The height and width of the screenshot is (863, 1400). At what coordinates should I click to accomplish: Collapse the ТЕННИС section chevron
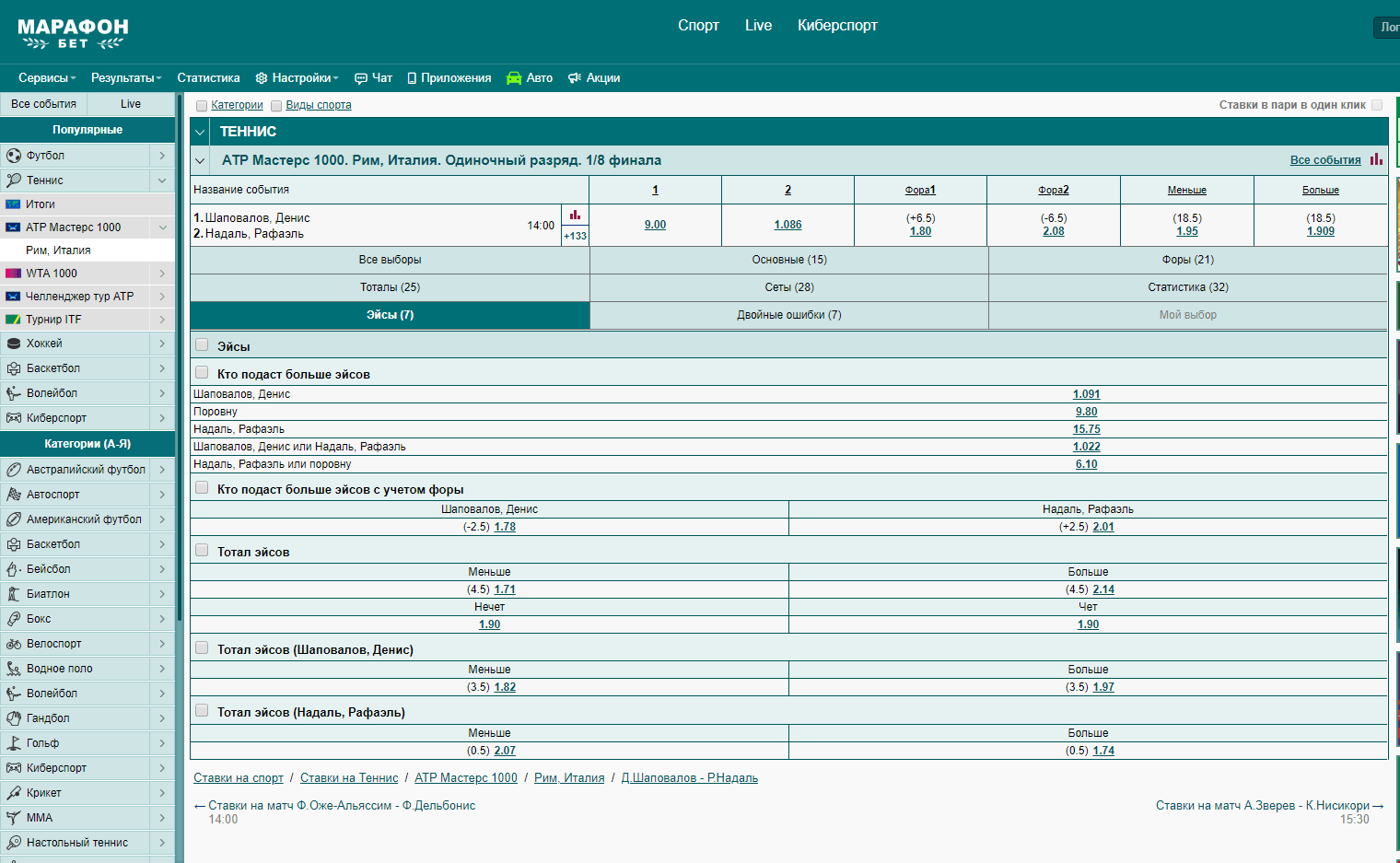[200, 132]
